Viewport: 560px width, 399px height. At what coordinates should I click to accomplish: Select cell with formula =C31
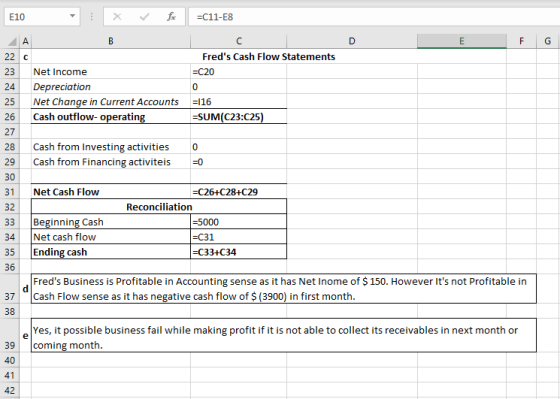(239, 237)
